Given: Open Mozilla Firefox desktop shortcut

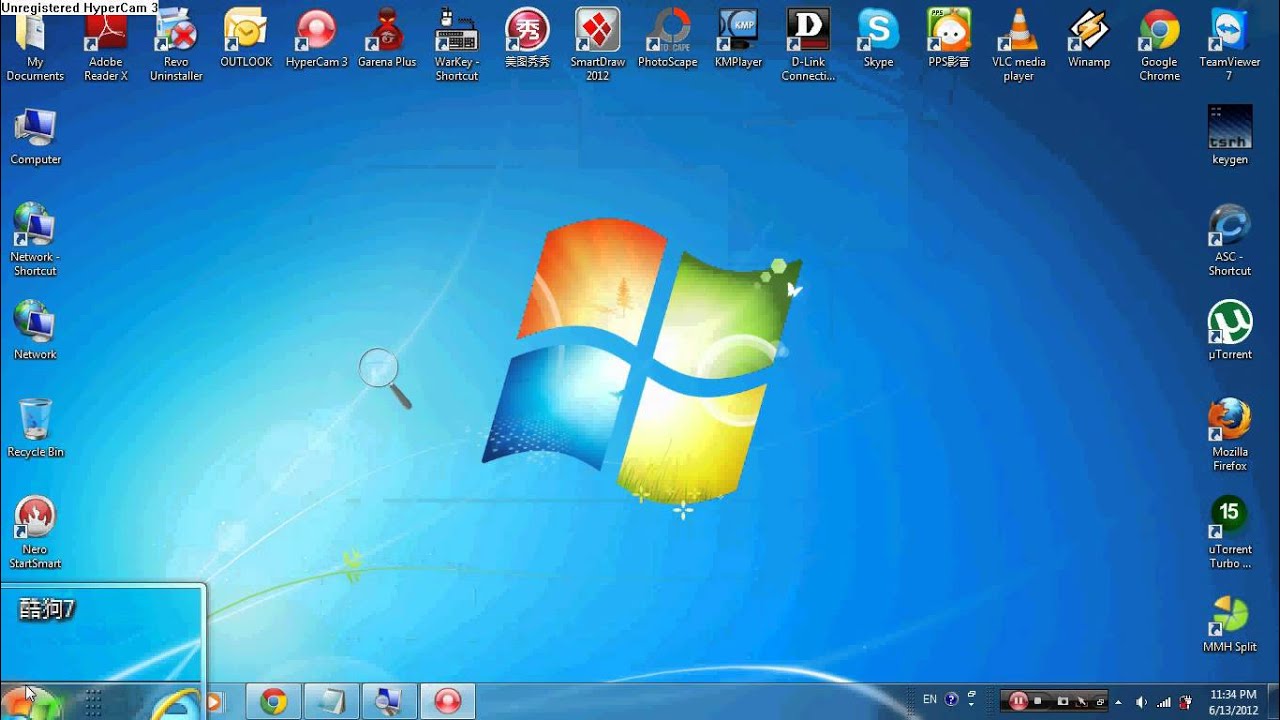Looking at the screenshot, I should (1229, 435).
